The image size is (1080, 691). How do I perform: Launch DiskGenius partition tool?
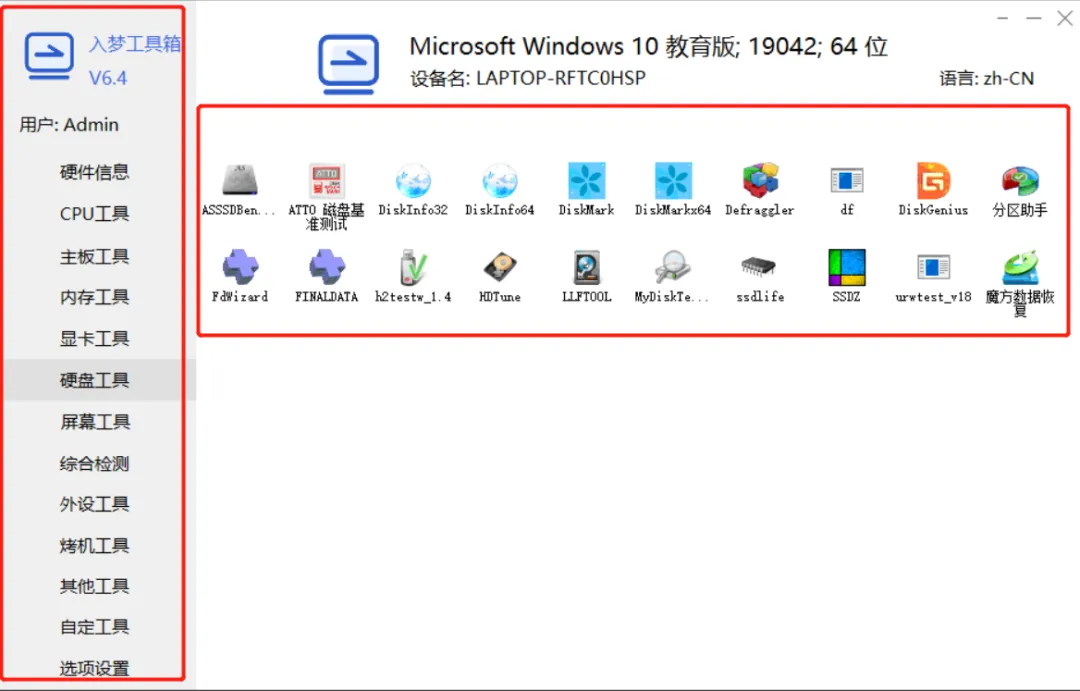pyautogui.click(x=933, y=181)
